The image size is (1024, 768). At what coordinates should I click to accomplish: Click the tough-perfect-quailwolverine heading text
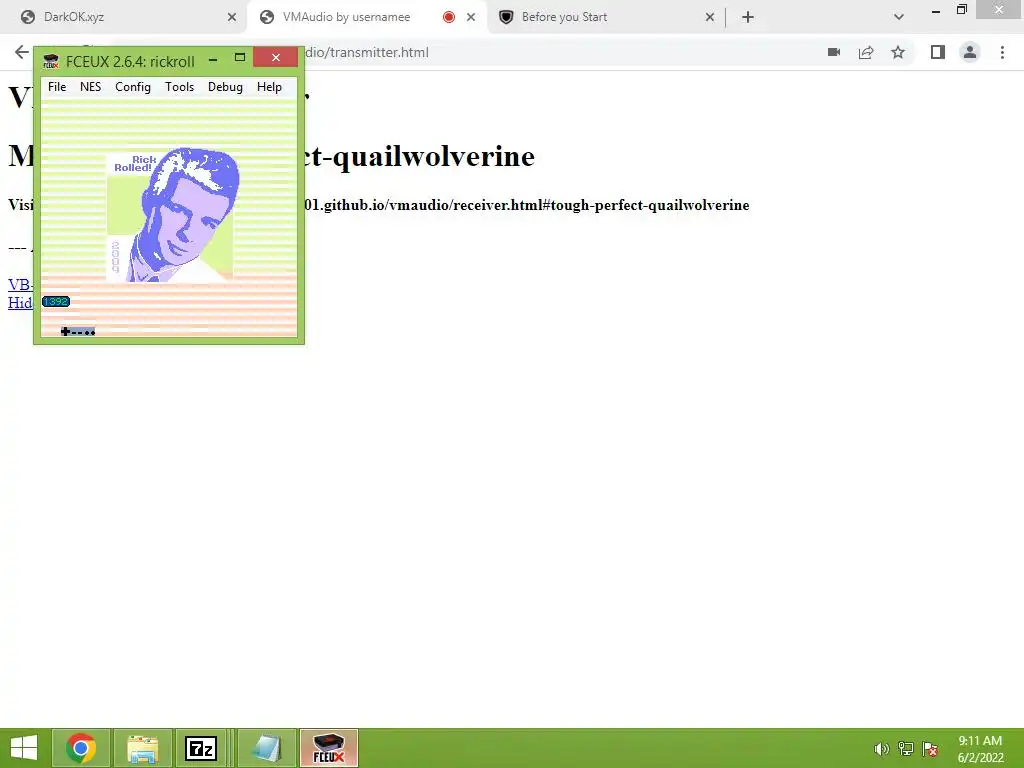[419, 156]
